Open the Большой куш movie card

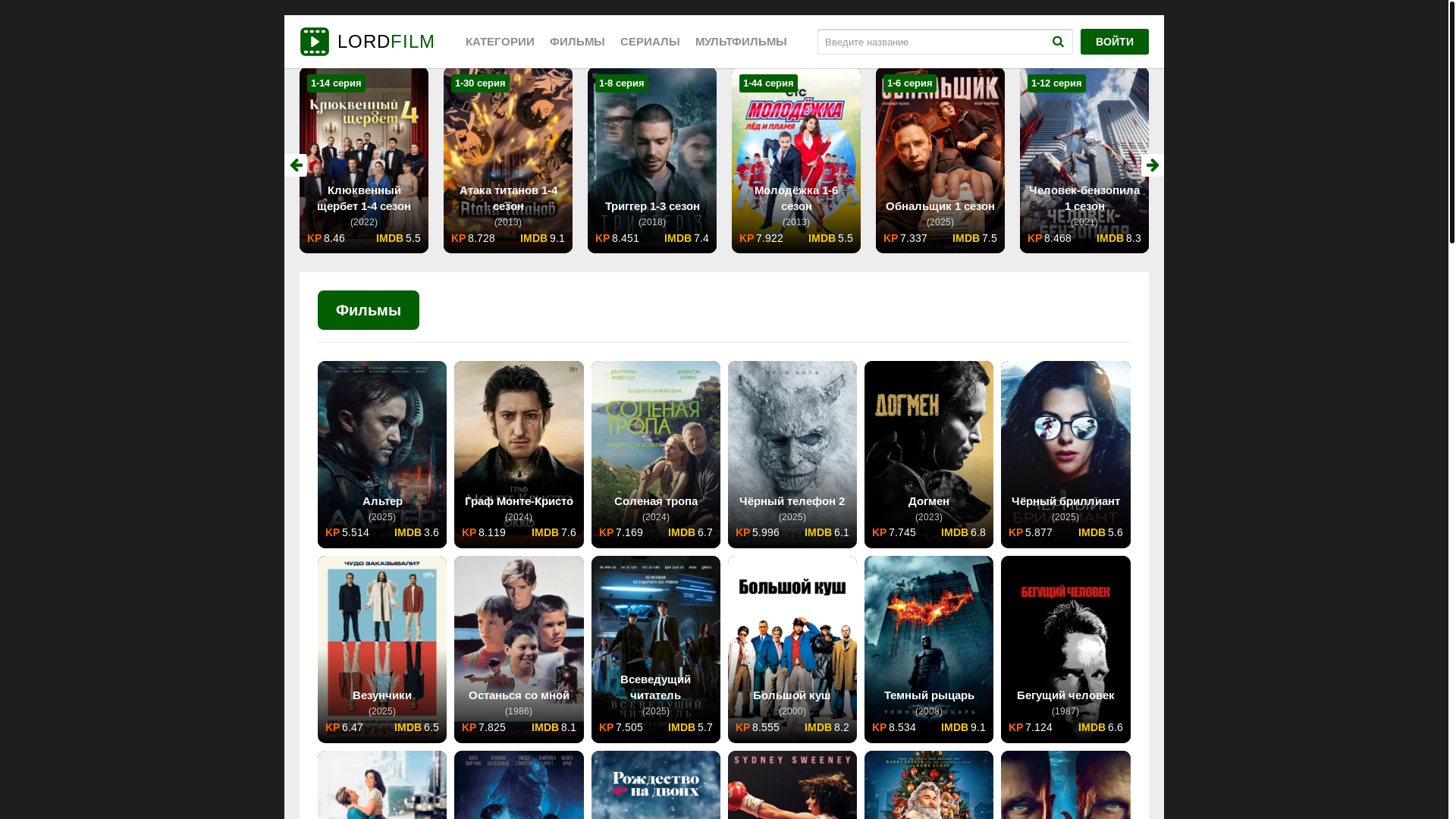tap(792, 649)
